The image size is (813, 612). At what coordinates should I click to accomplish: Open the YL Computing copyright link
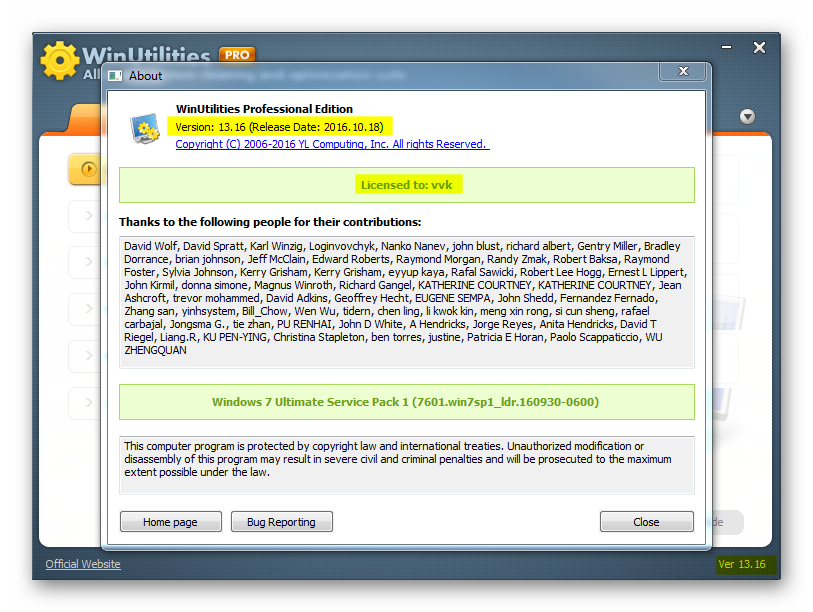coord(332,144)
